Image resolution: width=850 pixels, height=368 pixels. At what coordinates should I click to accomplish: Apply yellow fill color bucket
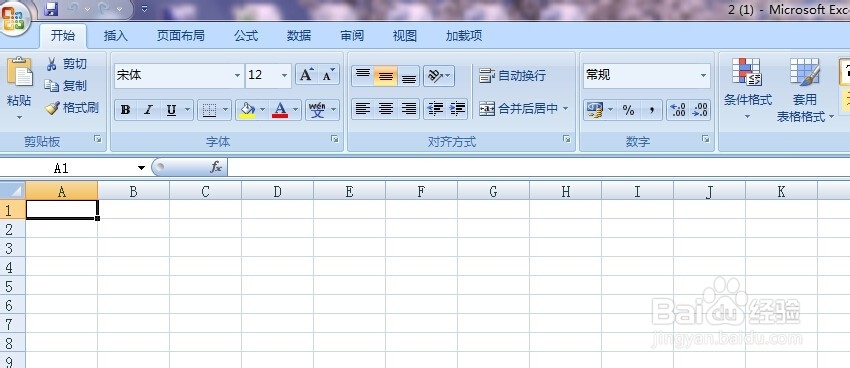tap(247, 110)
